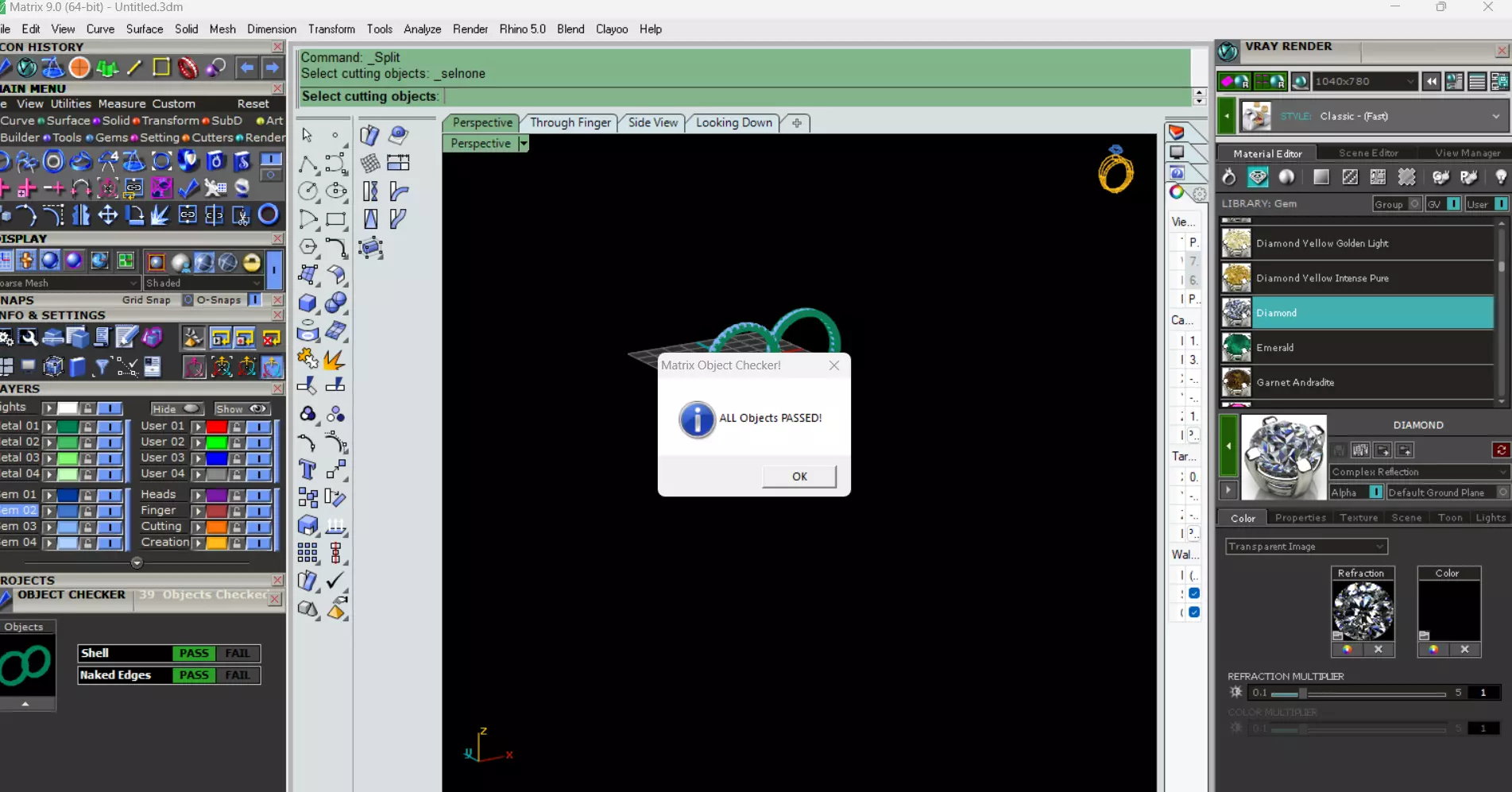This screenshot has width=1512, height=792.
Task: Select the pointer arrow tool in toolbar
Action: [x=307, y=135]
